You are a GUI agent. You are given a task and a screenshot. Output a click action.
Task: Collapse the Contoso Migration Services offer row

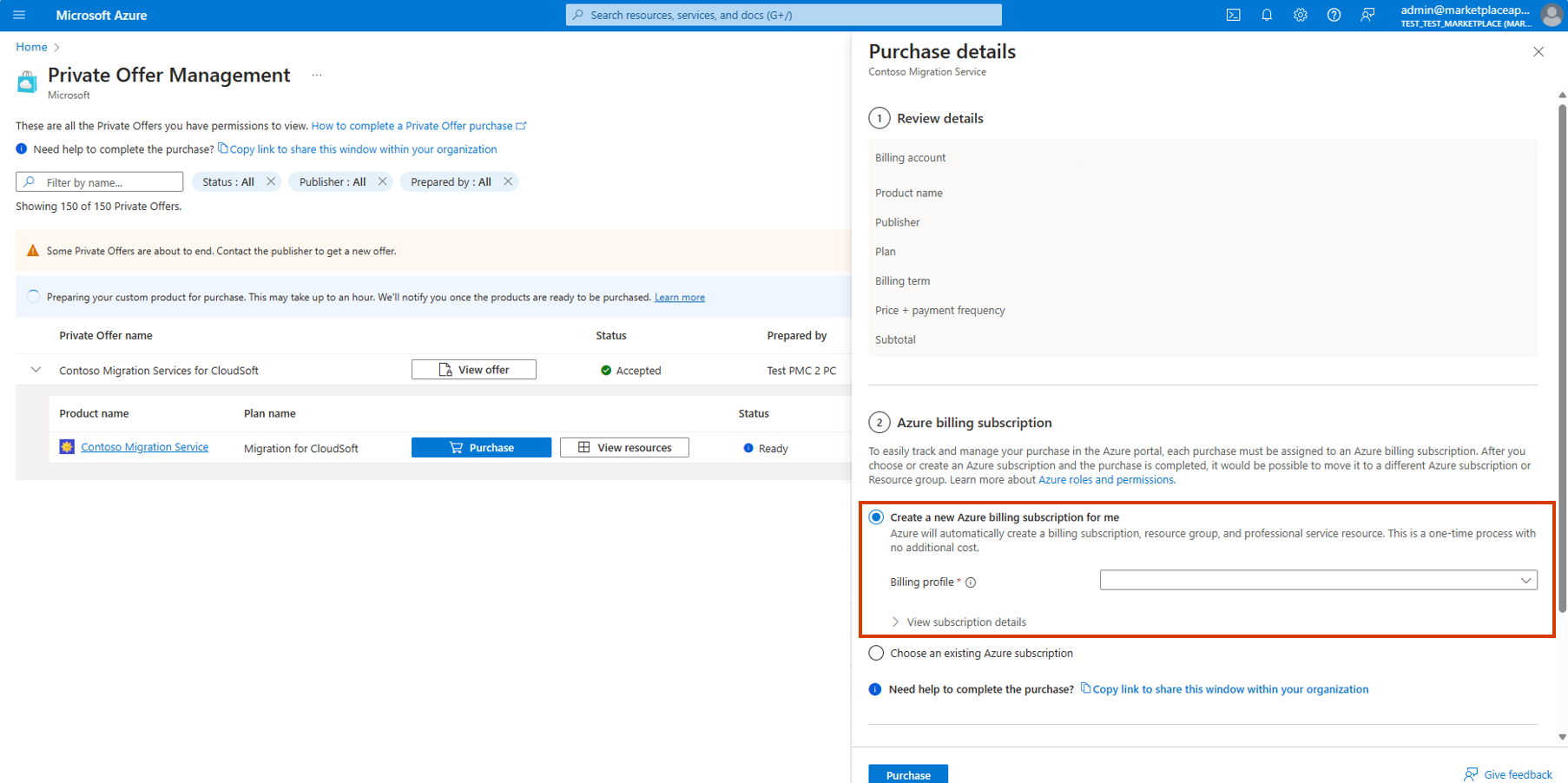tap(35, 369)
